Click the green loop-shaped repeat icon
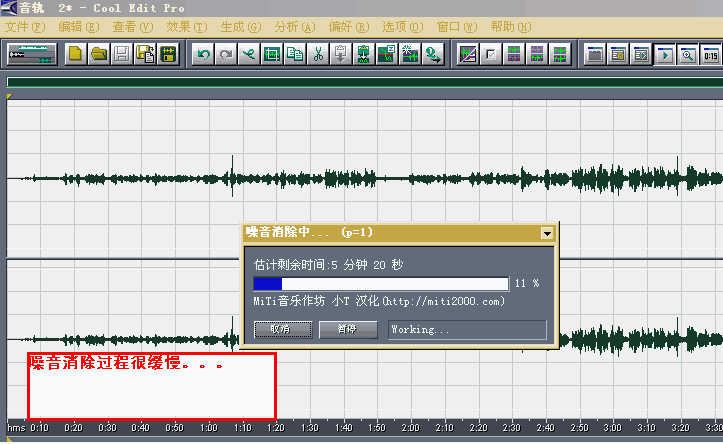 coord(249,54)
